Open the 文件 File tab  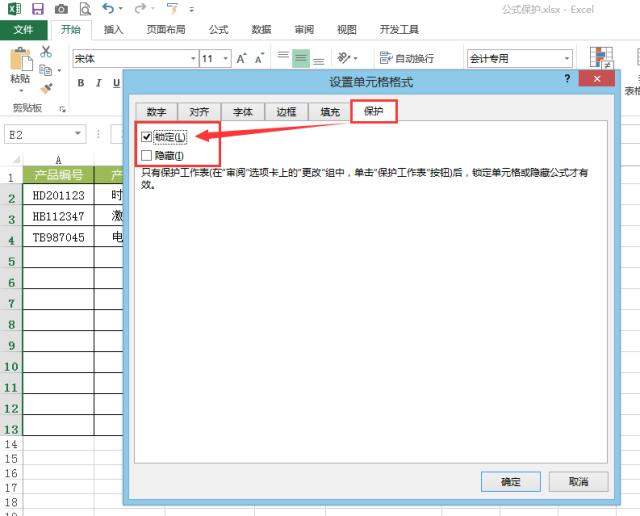click(x=23, y=30)
